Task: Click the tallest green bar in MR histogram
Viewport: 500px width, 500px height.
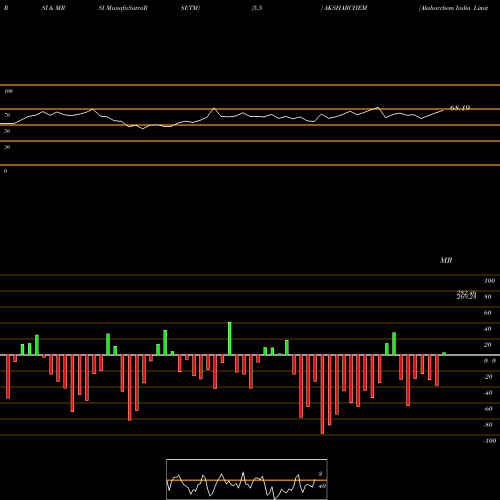Action: (x=230, y=338)
